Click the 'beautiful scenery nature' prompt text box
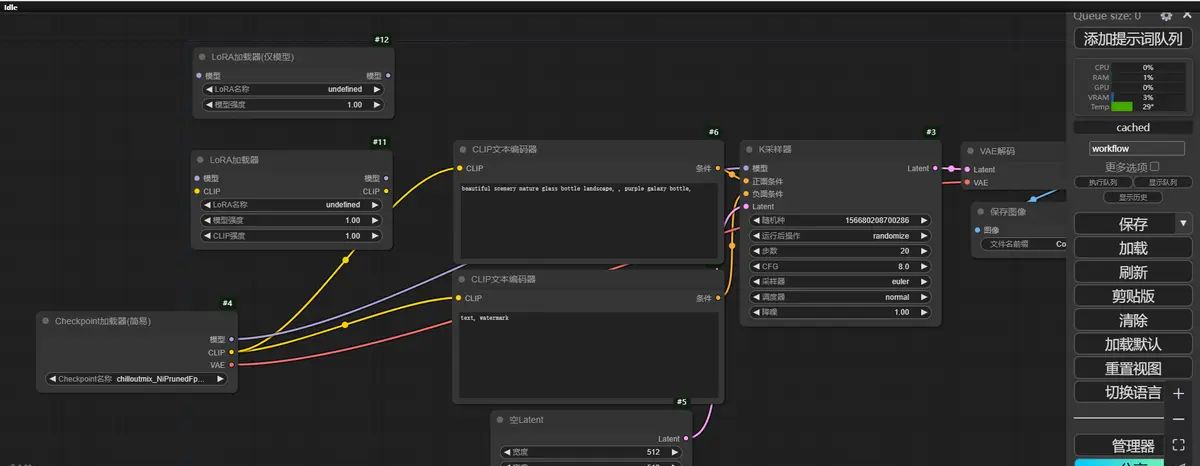This screenshot has width=1200, height=466. pos(588,222)
